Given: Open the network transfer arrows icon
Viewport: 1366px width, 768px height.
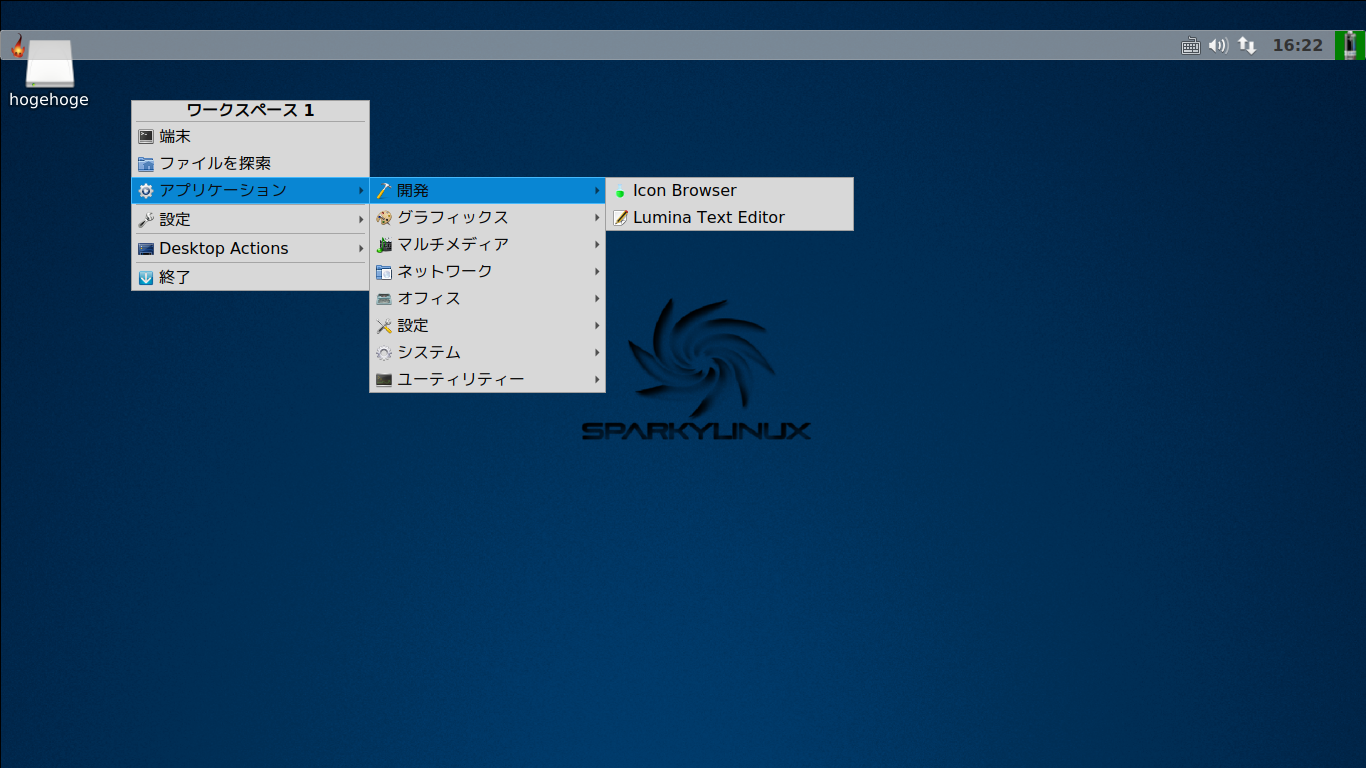Looking at the screenshot, I should tap(1247, 45).
